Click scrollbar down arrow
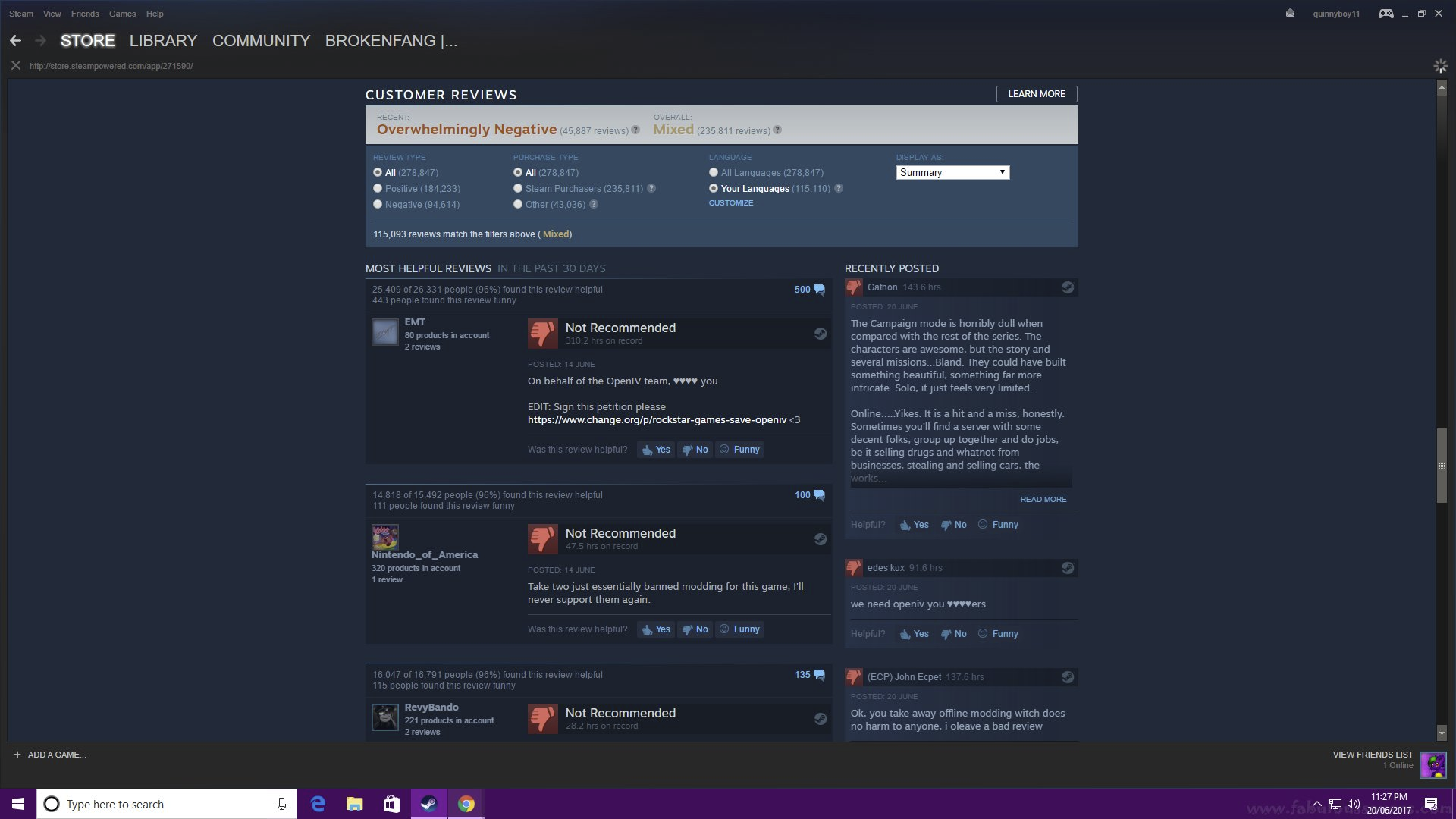The height and width of the screenshot is (819, 1456). (x=1442, y=733)
